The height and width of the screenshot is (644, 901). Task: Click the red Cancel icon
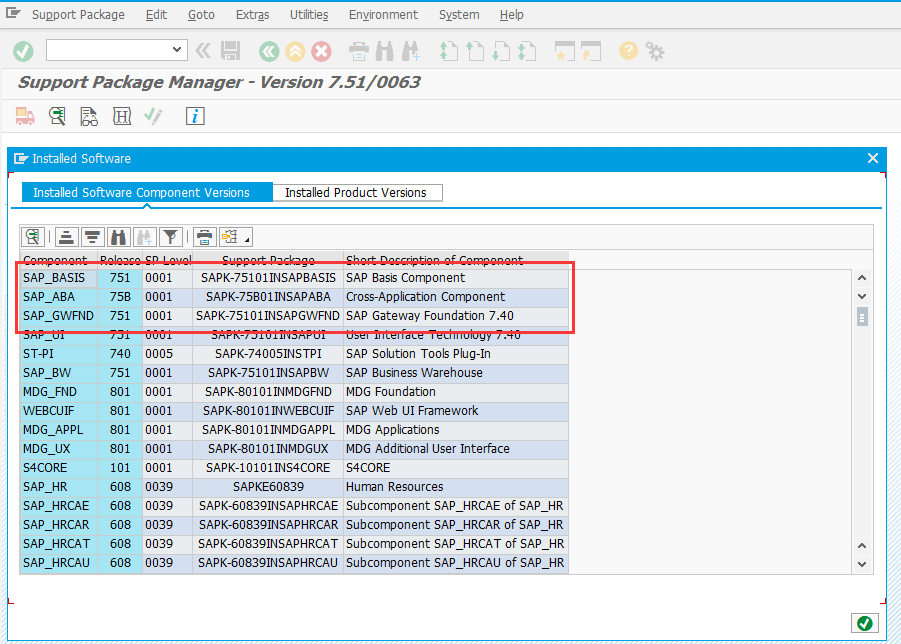pyautogui.click(x=322, y=52)
